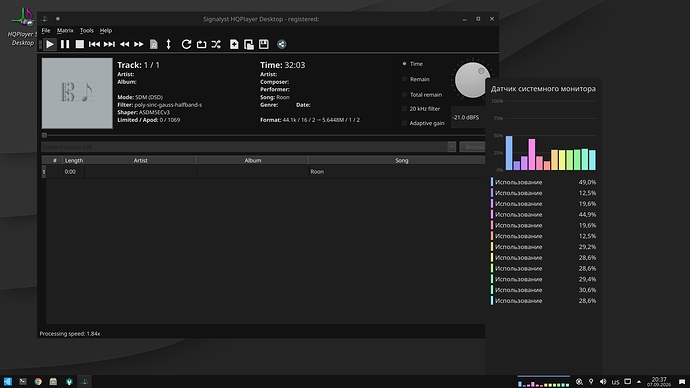Click the 29,4% usage row in monitor

[543, 279]
